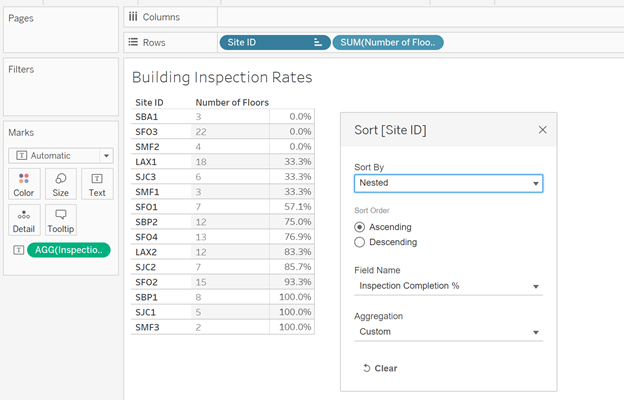Click the sort icon on Site ID pill

(318, 42)
